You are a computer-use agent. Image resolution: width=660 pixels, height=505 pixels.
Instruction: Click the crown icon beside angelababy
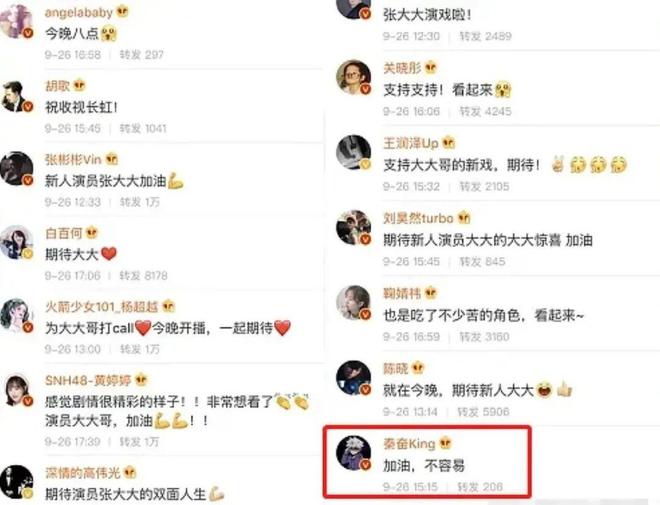(122, 12)
